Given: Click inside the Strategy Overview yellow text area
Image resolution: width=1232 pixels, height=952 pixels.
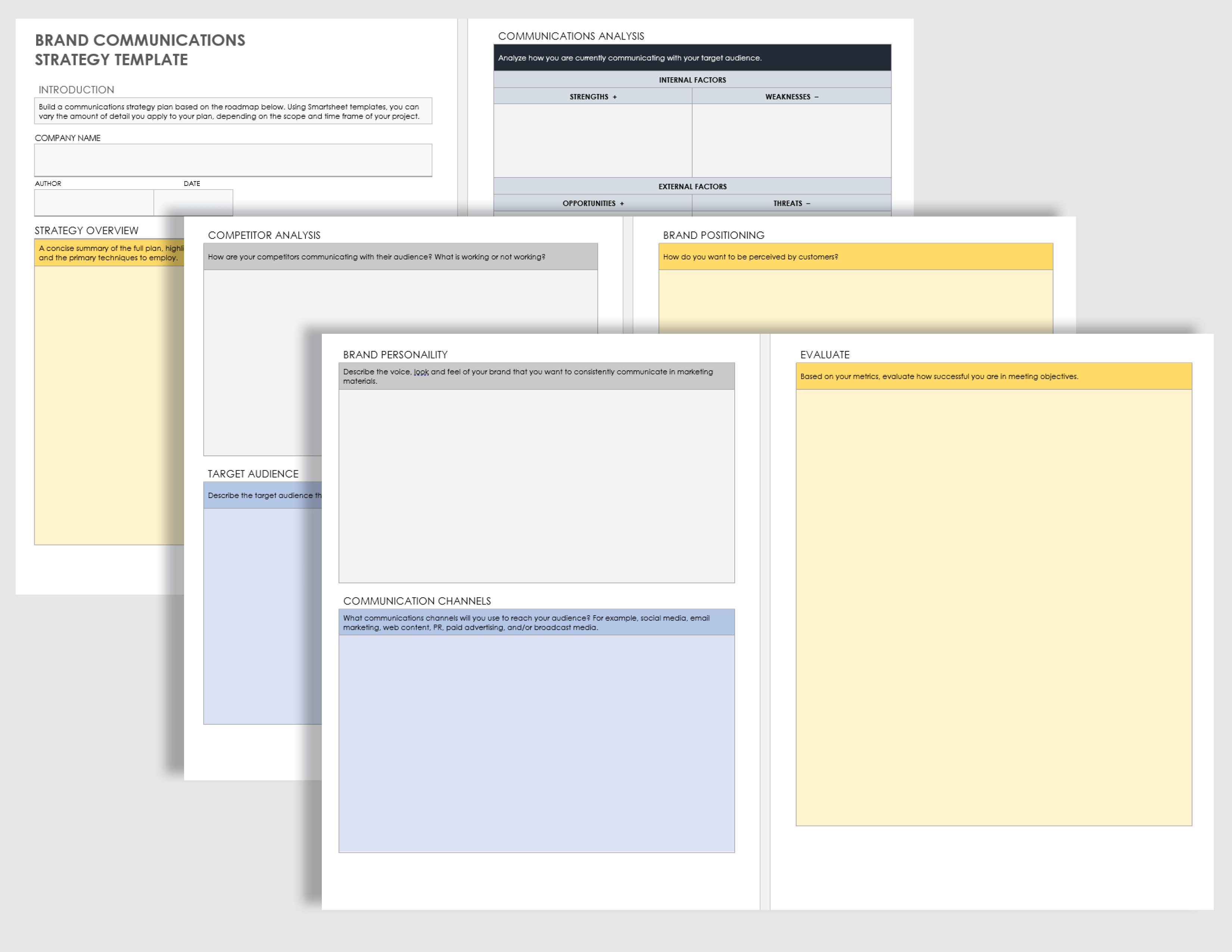Looking at the screenshot, I should (109, 405).
